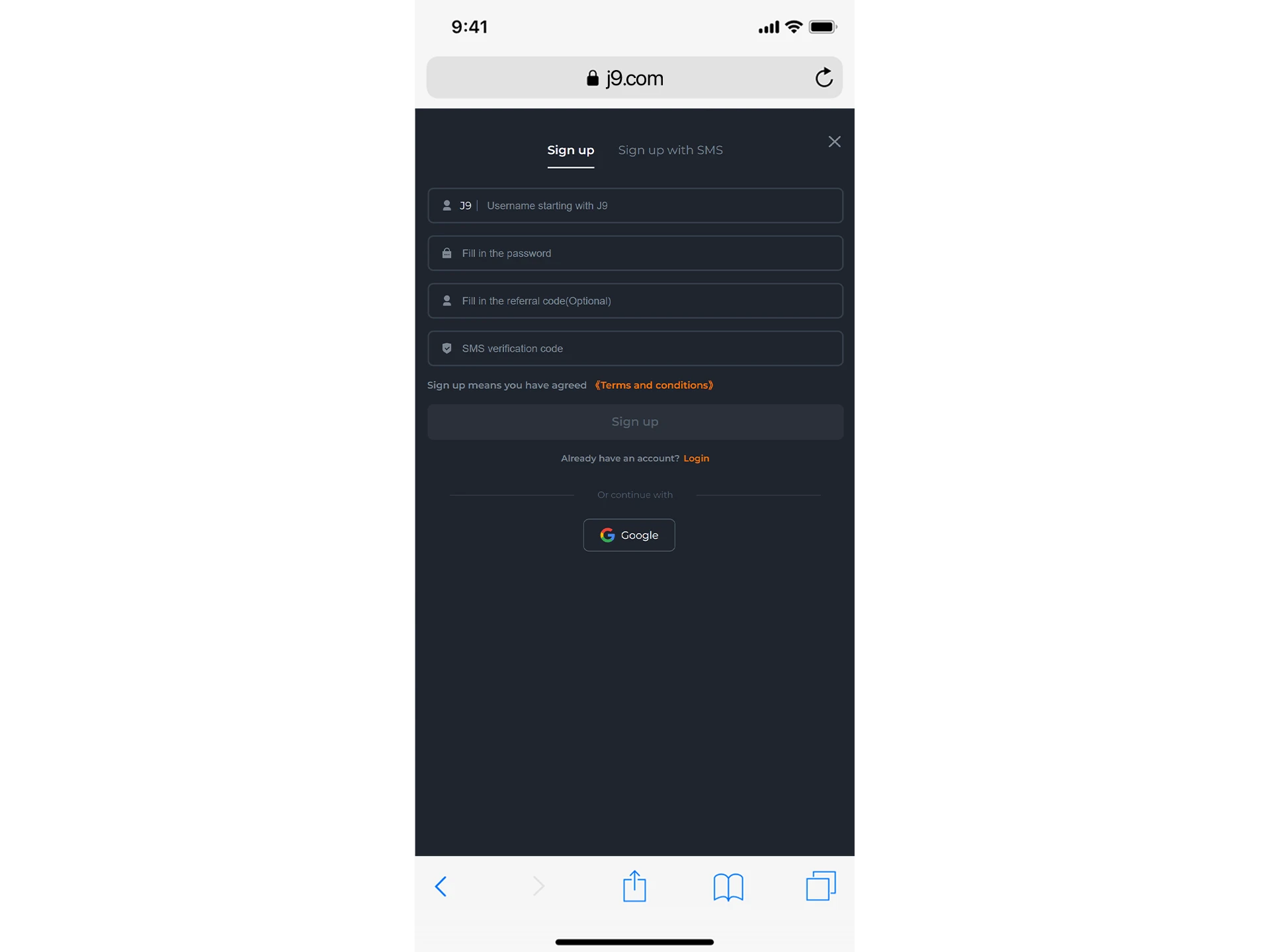Click the share sheet icon
This screenshot has height=952, width=1270.
[634, 885]
